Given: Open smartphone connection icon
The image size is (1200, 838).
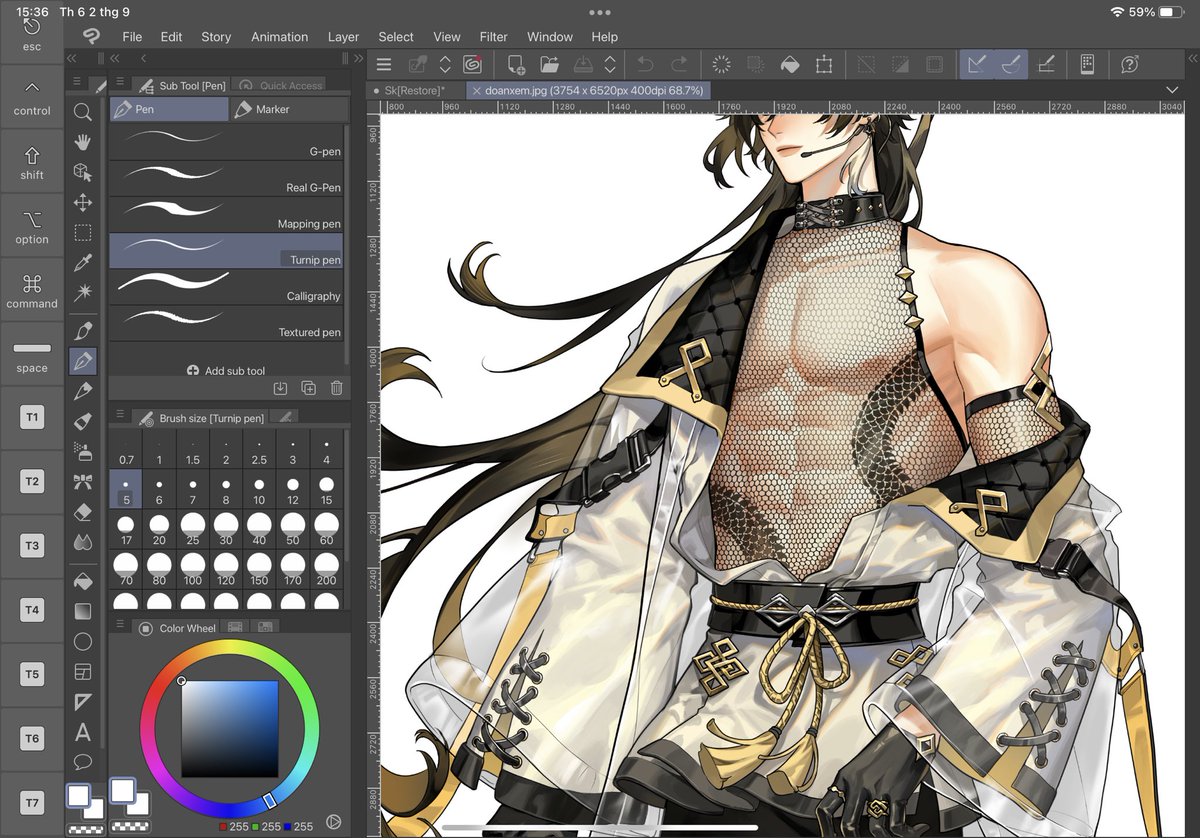Looking at the screenshot, I should 1087,64.
